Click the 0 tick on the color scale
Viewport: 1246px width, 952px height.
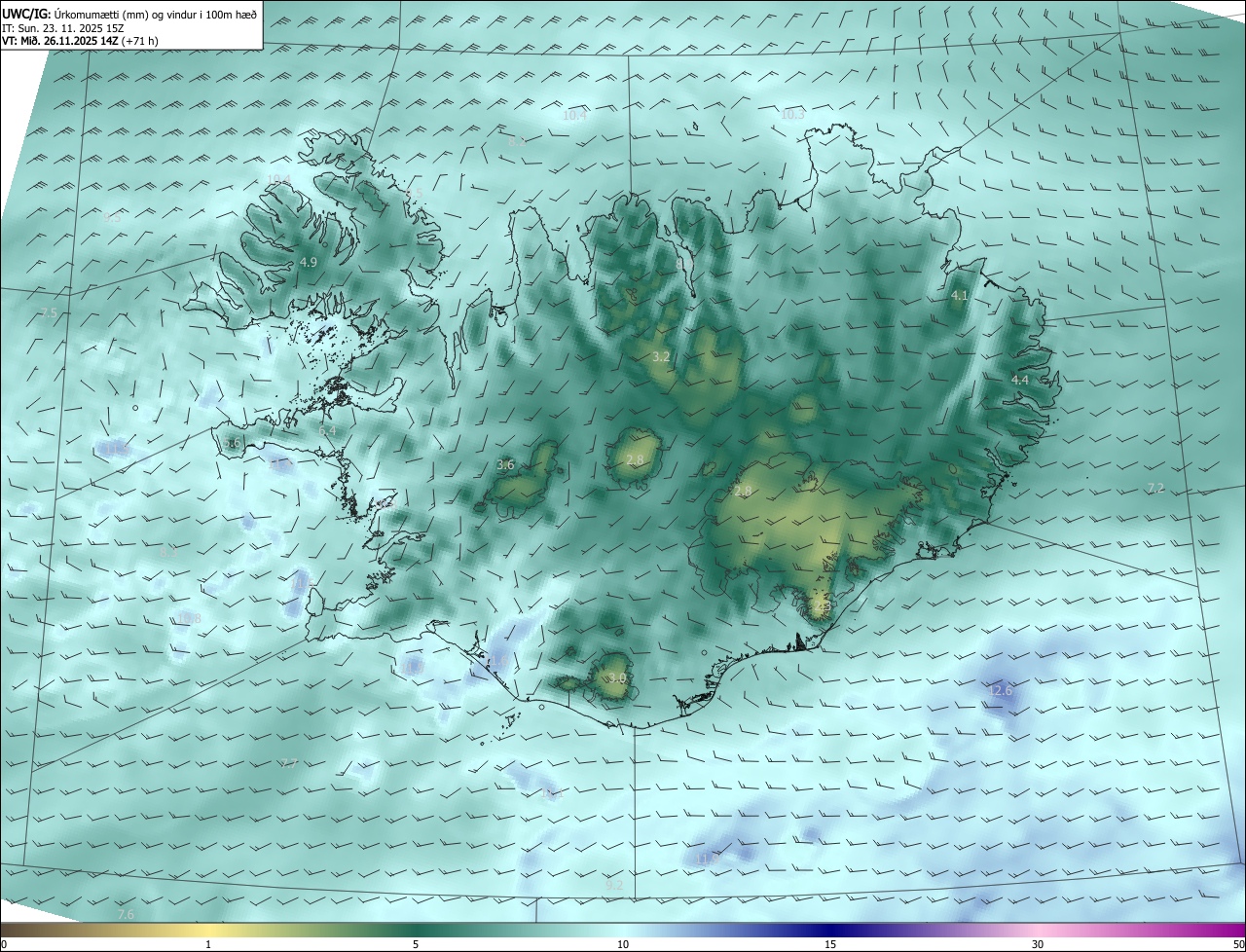(4, 944)
